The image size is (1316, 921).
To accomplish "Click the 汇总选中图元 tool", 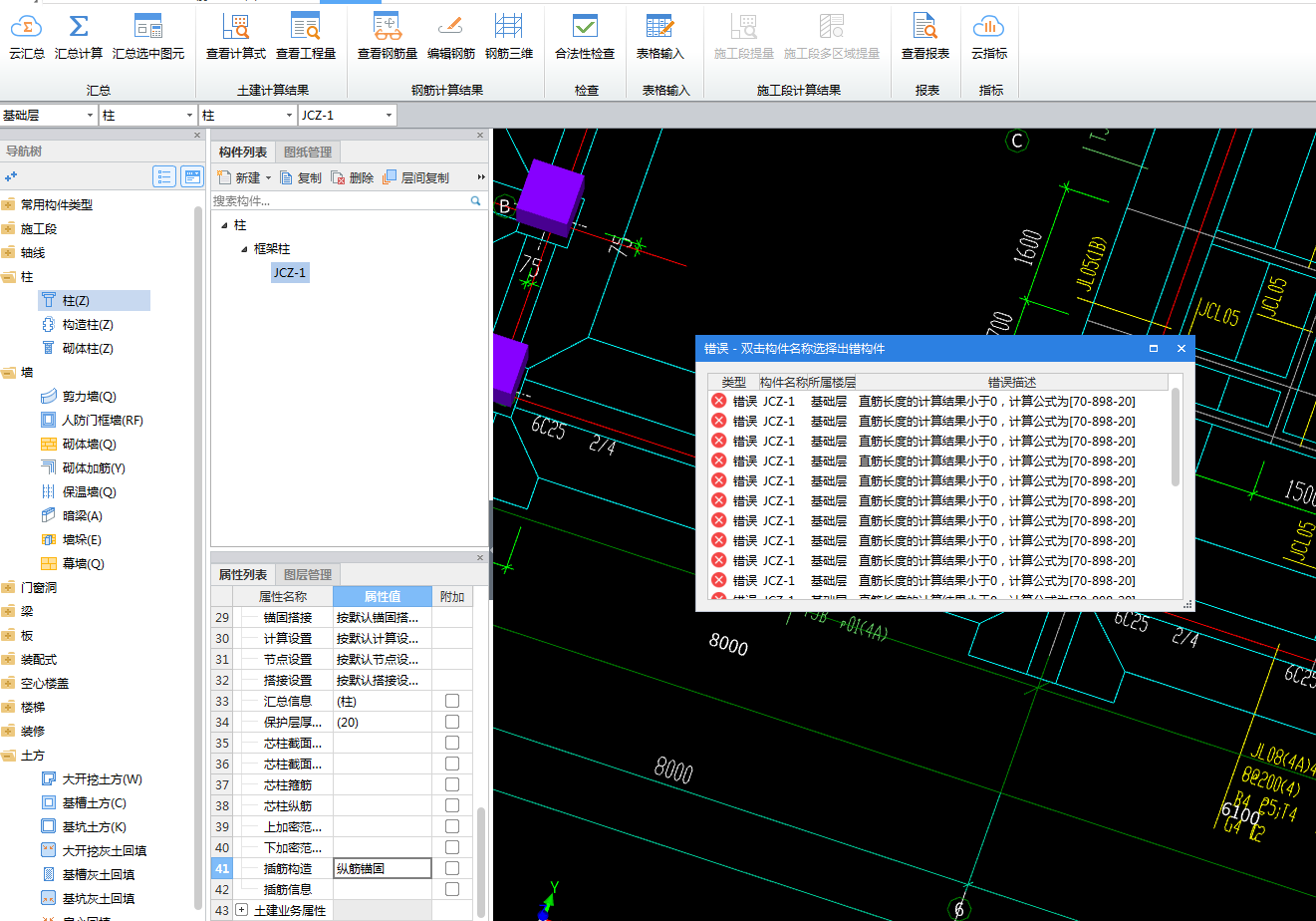I will (x=148, y=37).
